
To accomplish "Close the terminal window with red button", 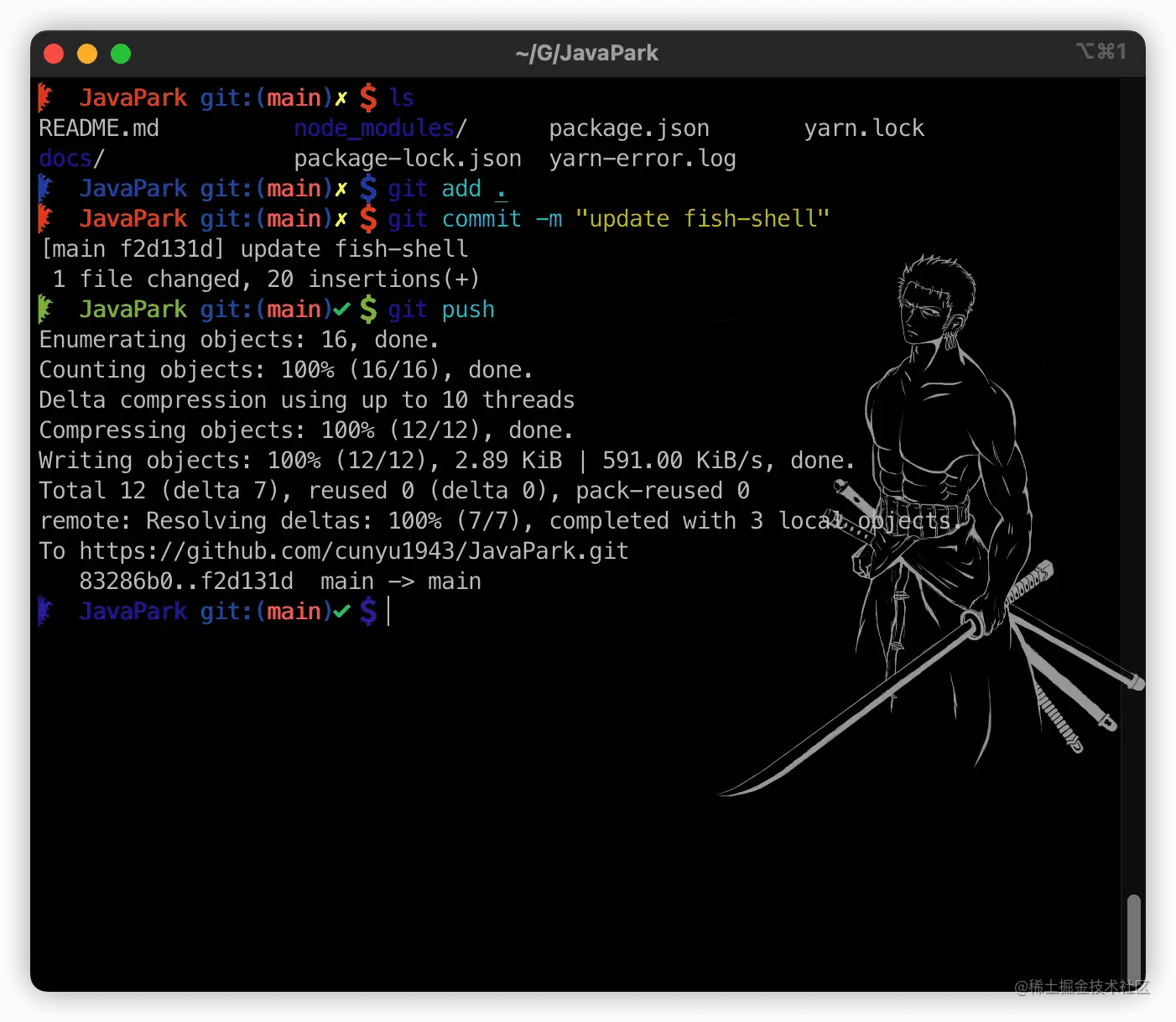I will [54, 54].
